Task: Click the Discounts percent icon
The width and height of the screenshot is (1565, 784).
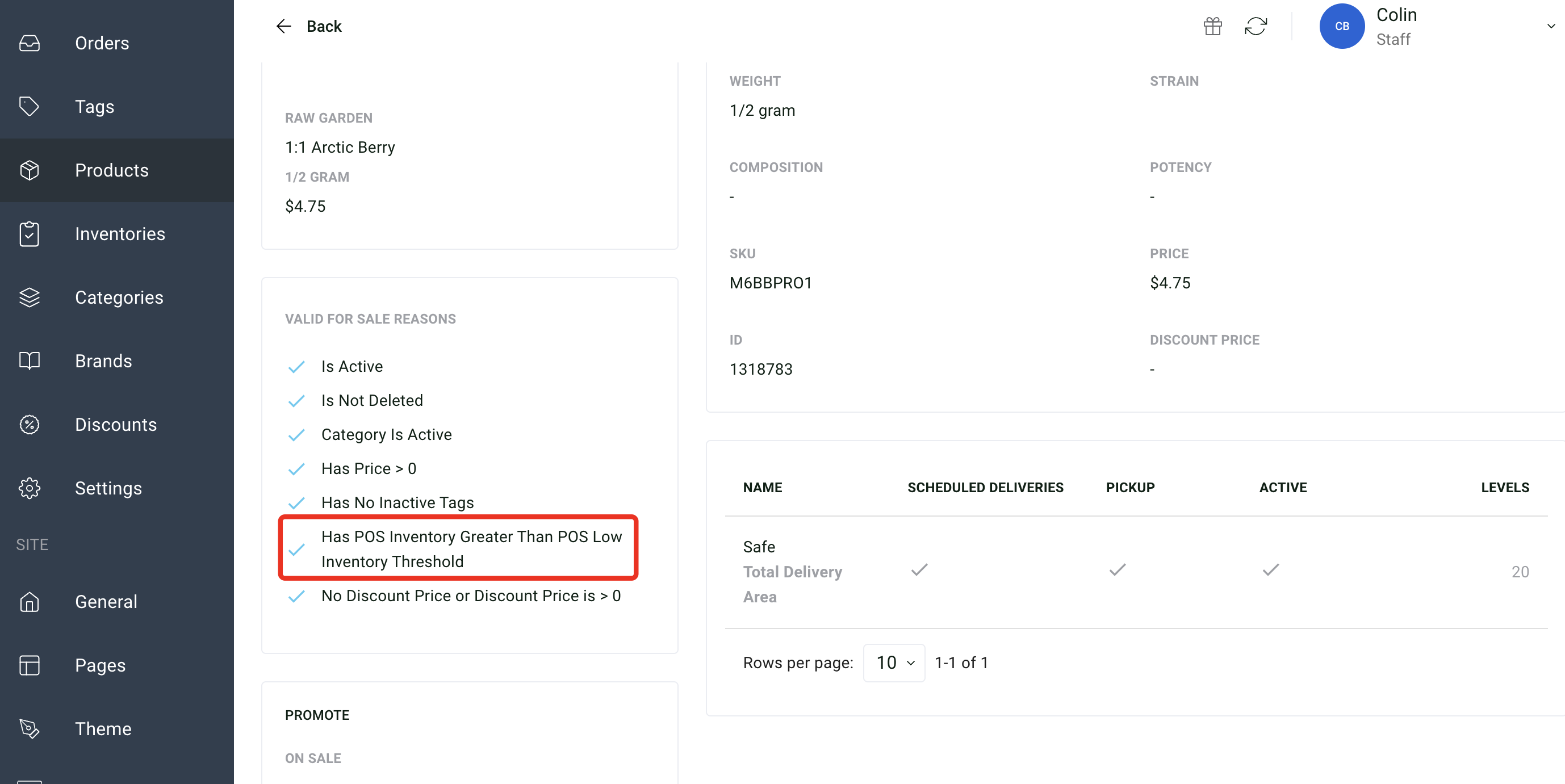Action: coord(29,424)
